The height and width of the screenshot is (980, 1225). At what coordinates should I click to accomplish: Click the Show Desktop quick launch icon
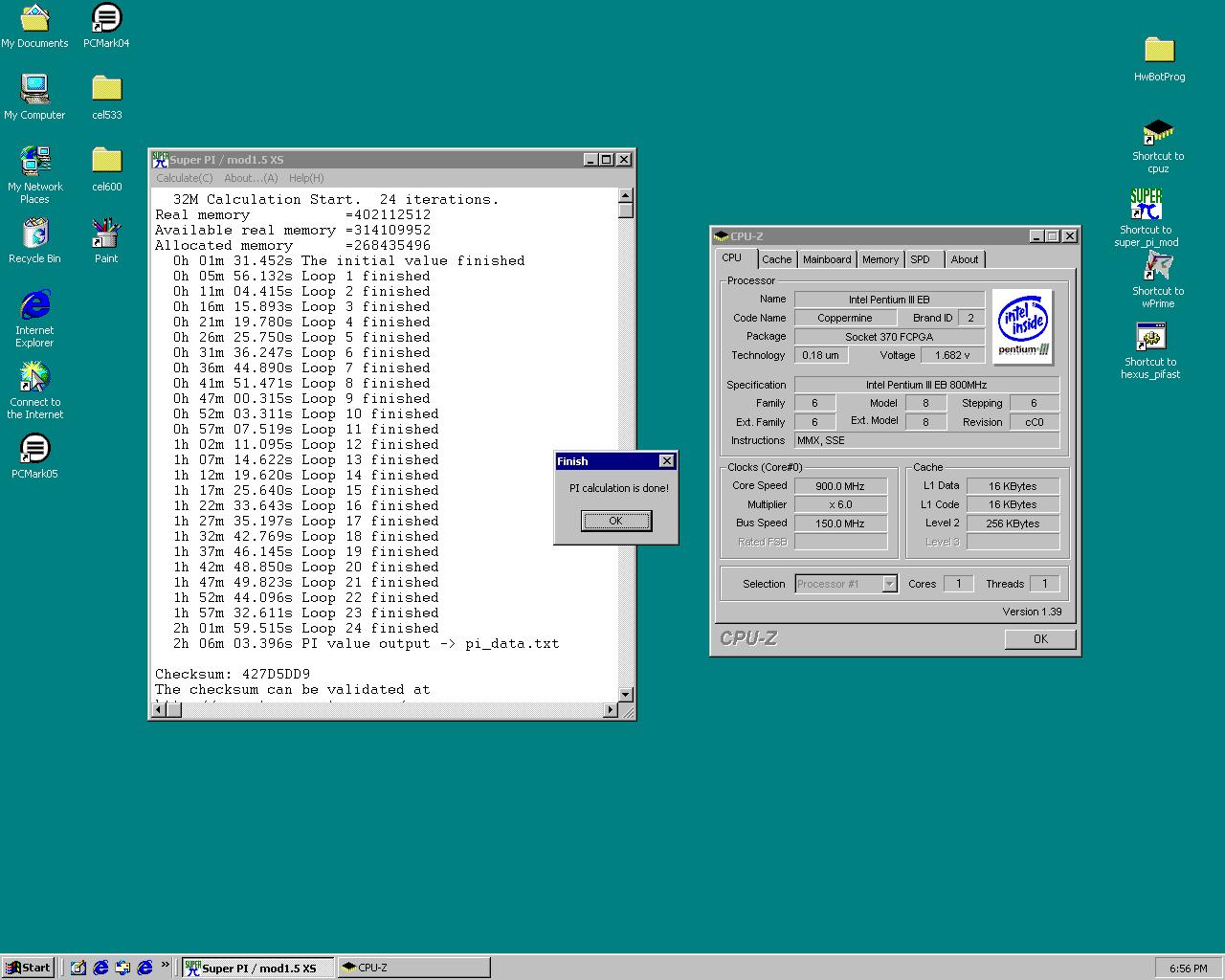78,968
